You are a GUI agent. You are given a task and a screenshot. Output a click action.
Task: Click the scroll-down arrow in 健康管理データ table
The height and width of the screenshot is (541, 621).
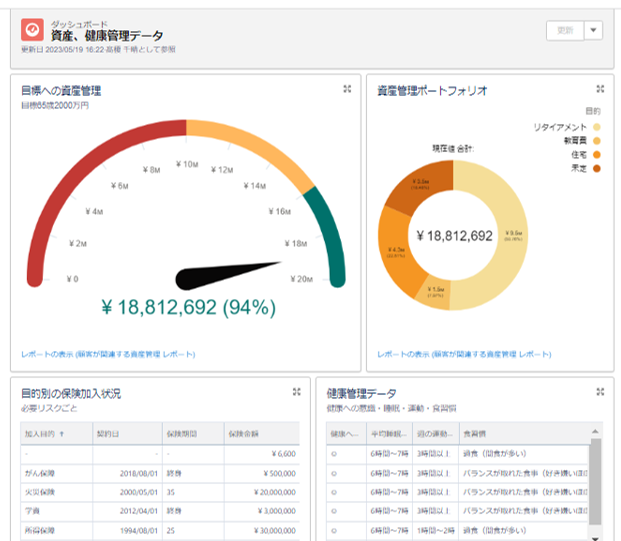[595, 537]
